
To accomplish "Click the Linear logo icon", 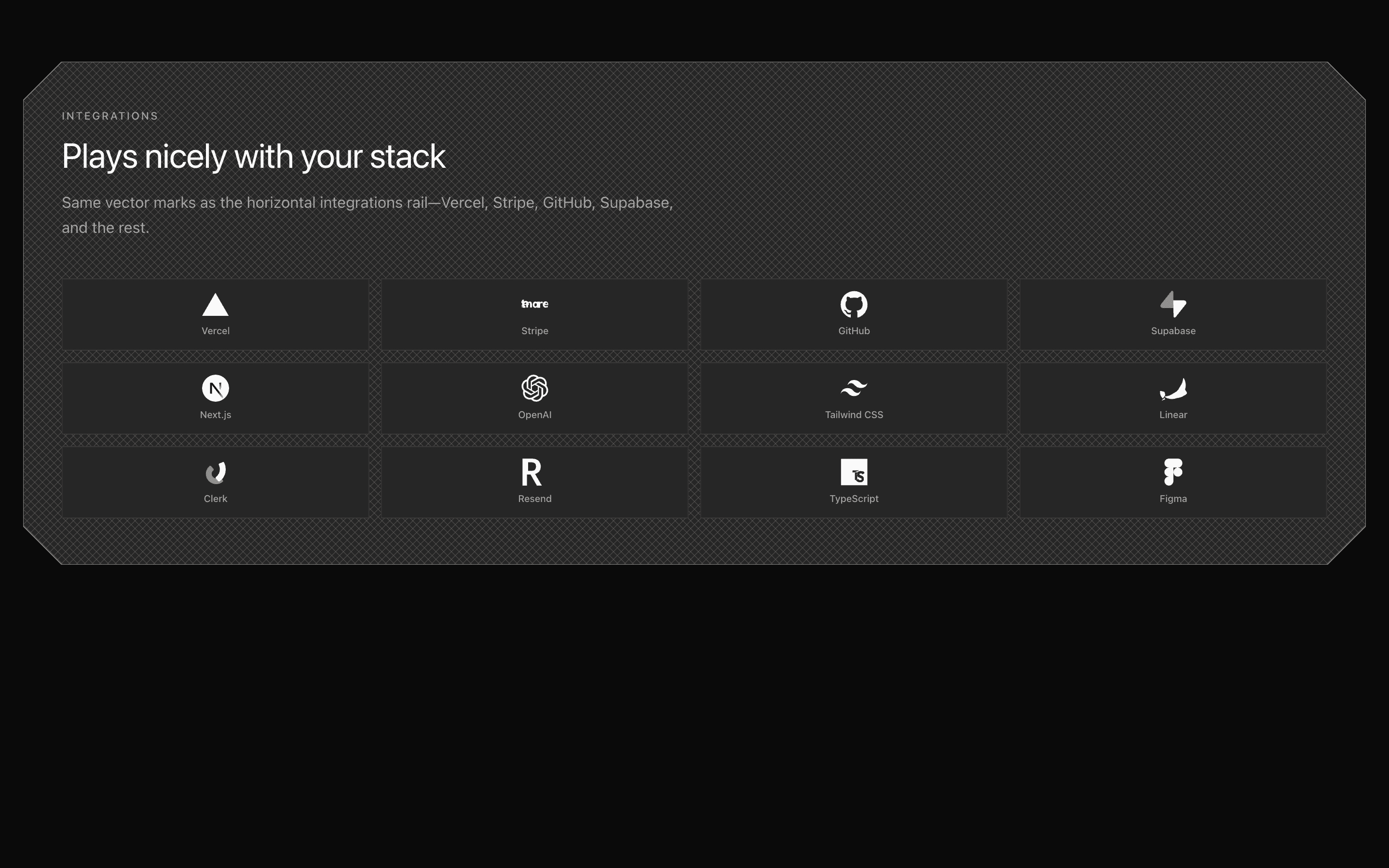I will pos(1173,388).
